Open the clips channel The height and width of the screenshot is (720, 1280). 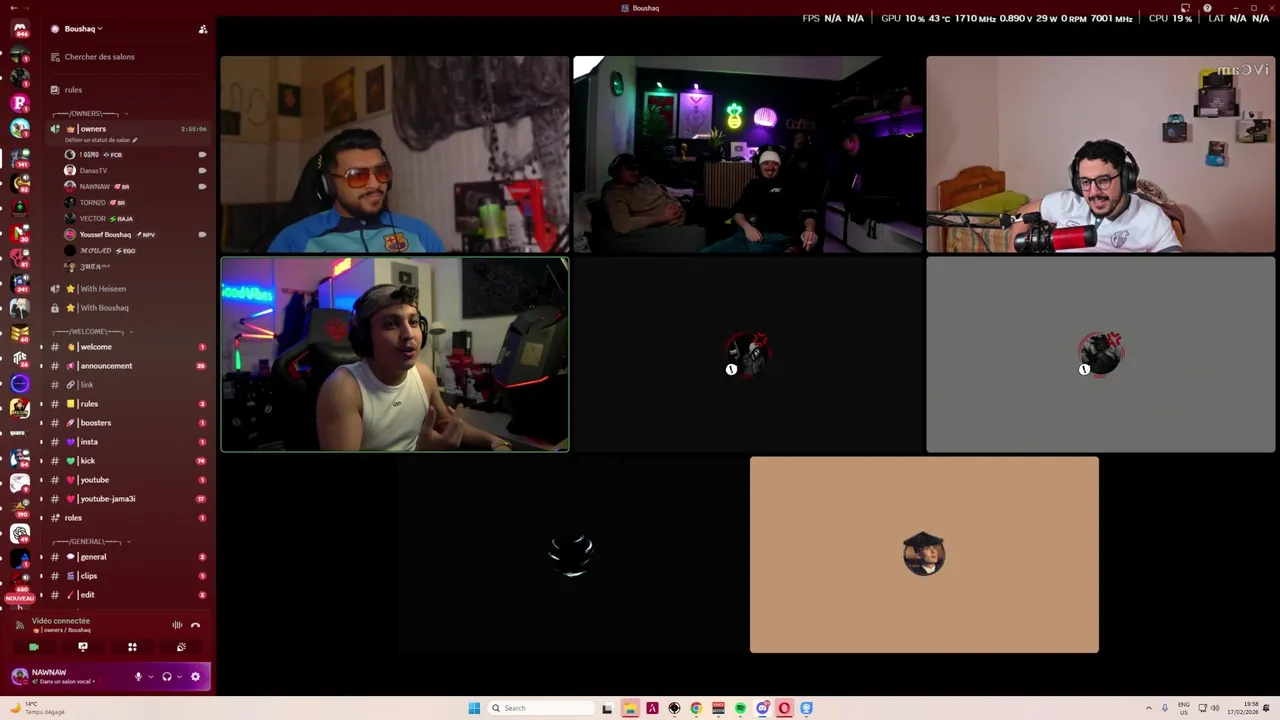[x=128, y=576]
